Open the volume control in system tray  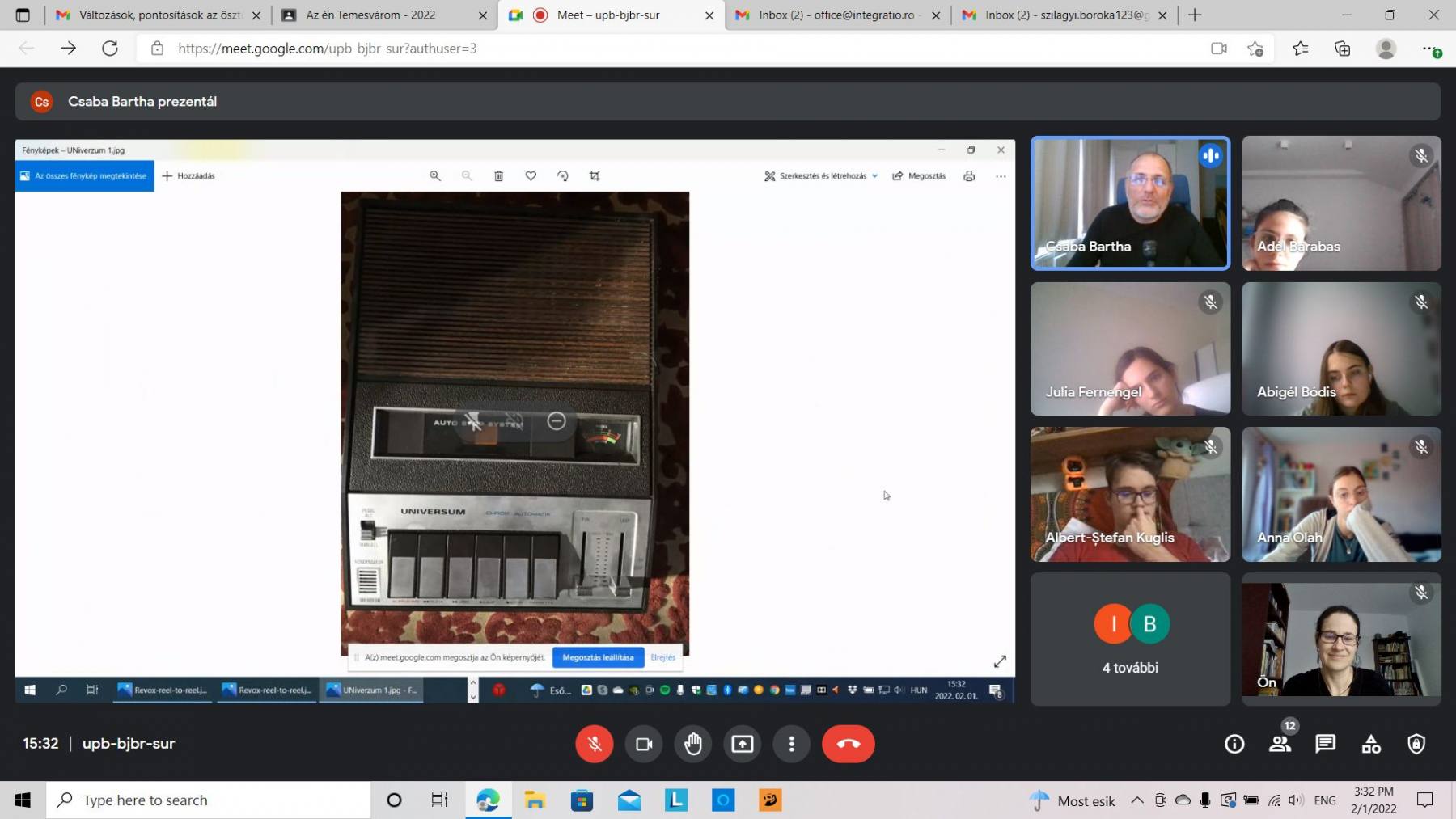1296,800
